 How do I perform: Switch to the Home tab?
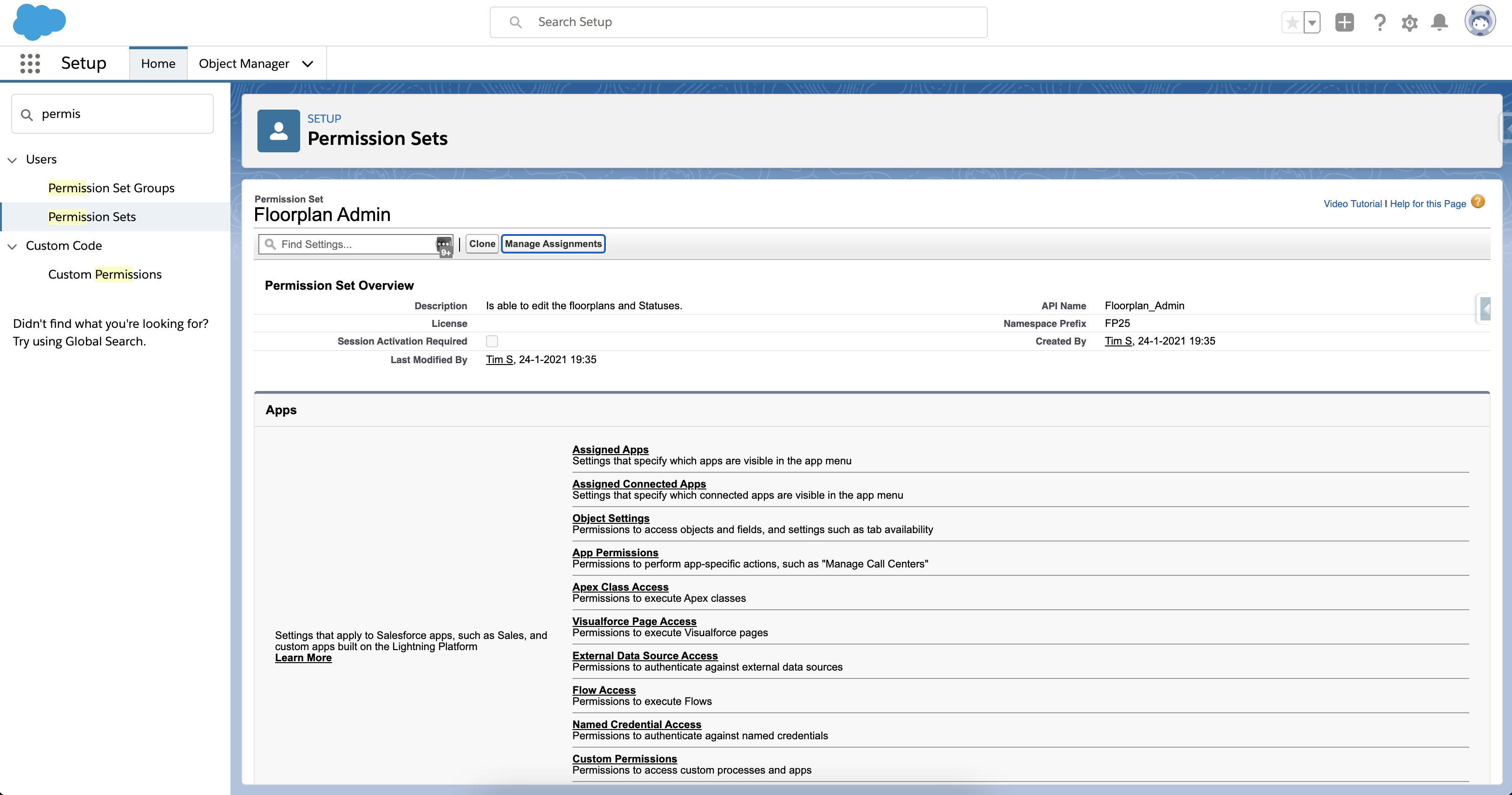pyautogui.click(x=158, y=63)
